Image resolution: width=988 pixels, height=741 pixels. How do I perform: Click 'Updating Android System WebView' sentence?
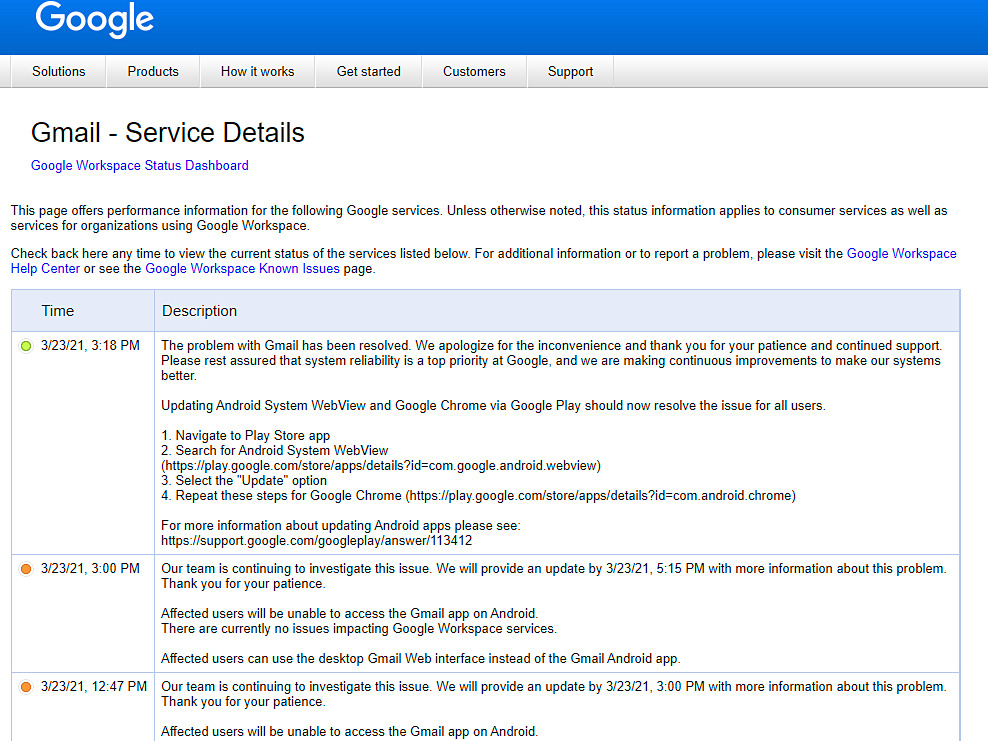tap(493, 405)
